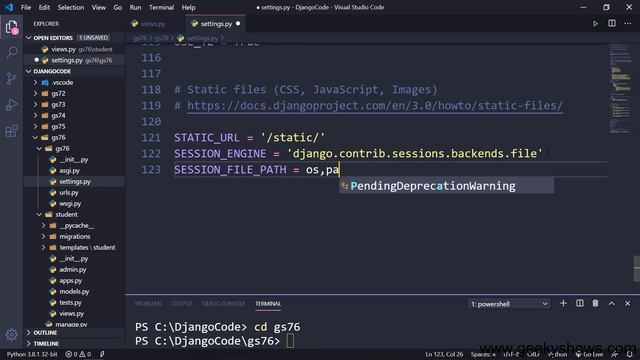Create a new terminal with plus icon

[563, 303]
